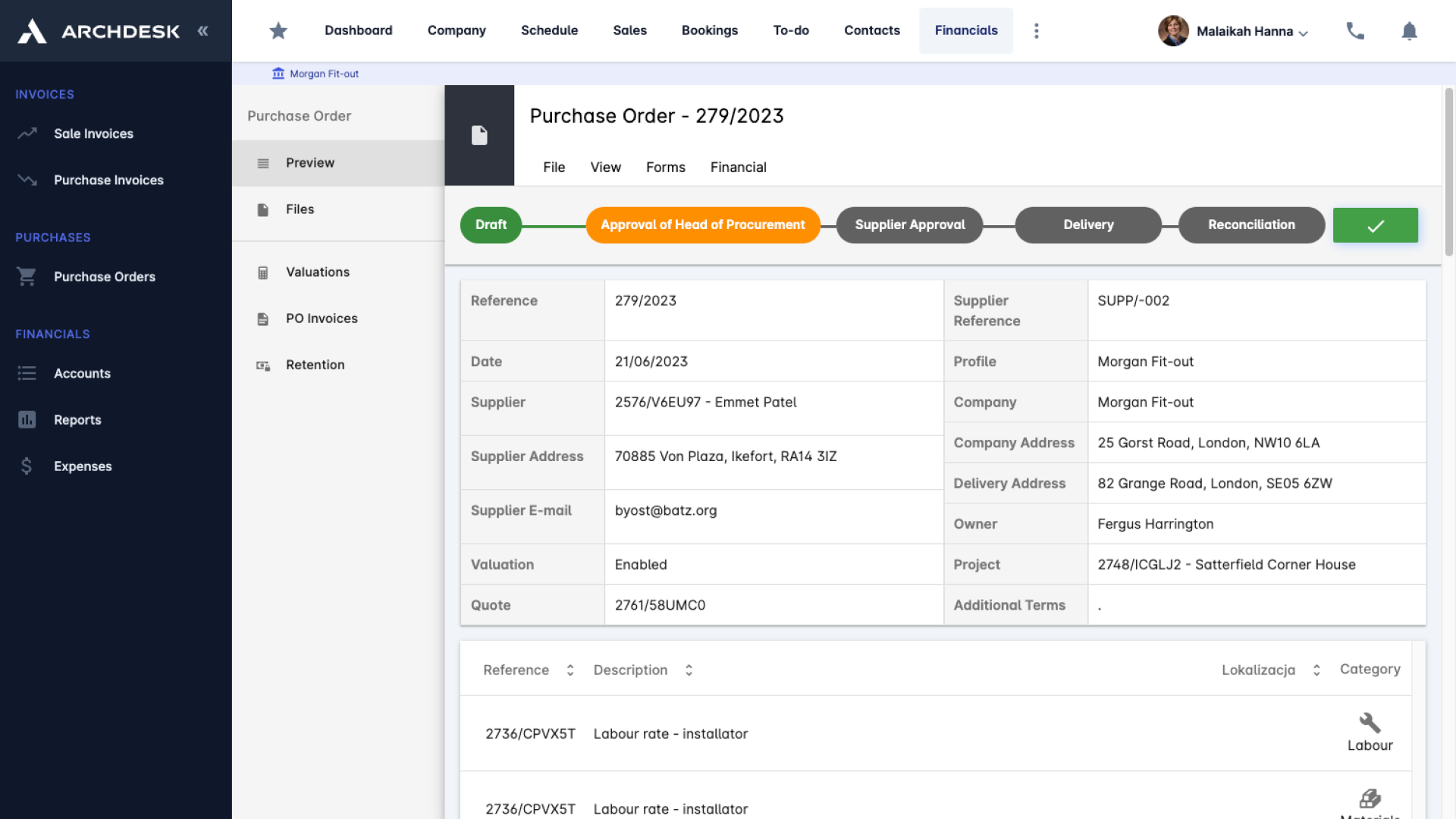Screen dimensions: 1456x819
Task: Select Approval of Head of Procurement stage
Action: (x=702, y=225)
